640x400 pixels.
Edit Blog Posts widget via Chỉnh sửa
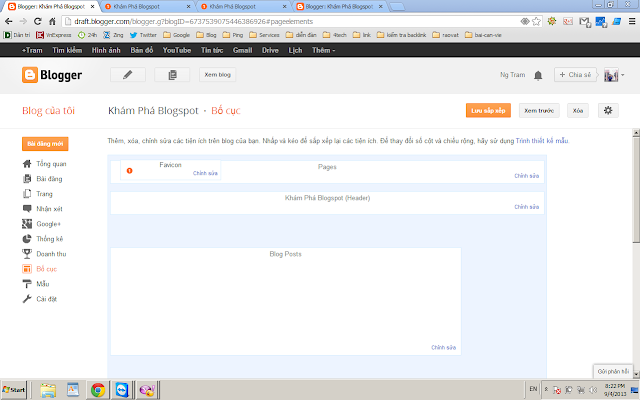[443, 347]
